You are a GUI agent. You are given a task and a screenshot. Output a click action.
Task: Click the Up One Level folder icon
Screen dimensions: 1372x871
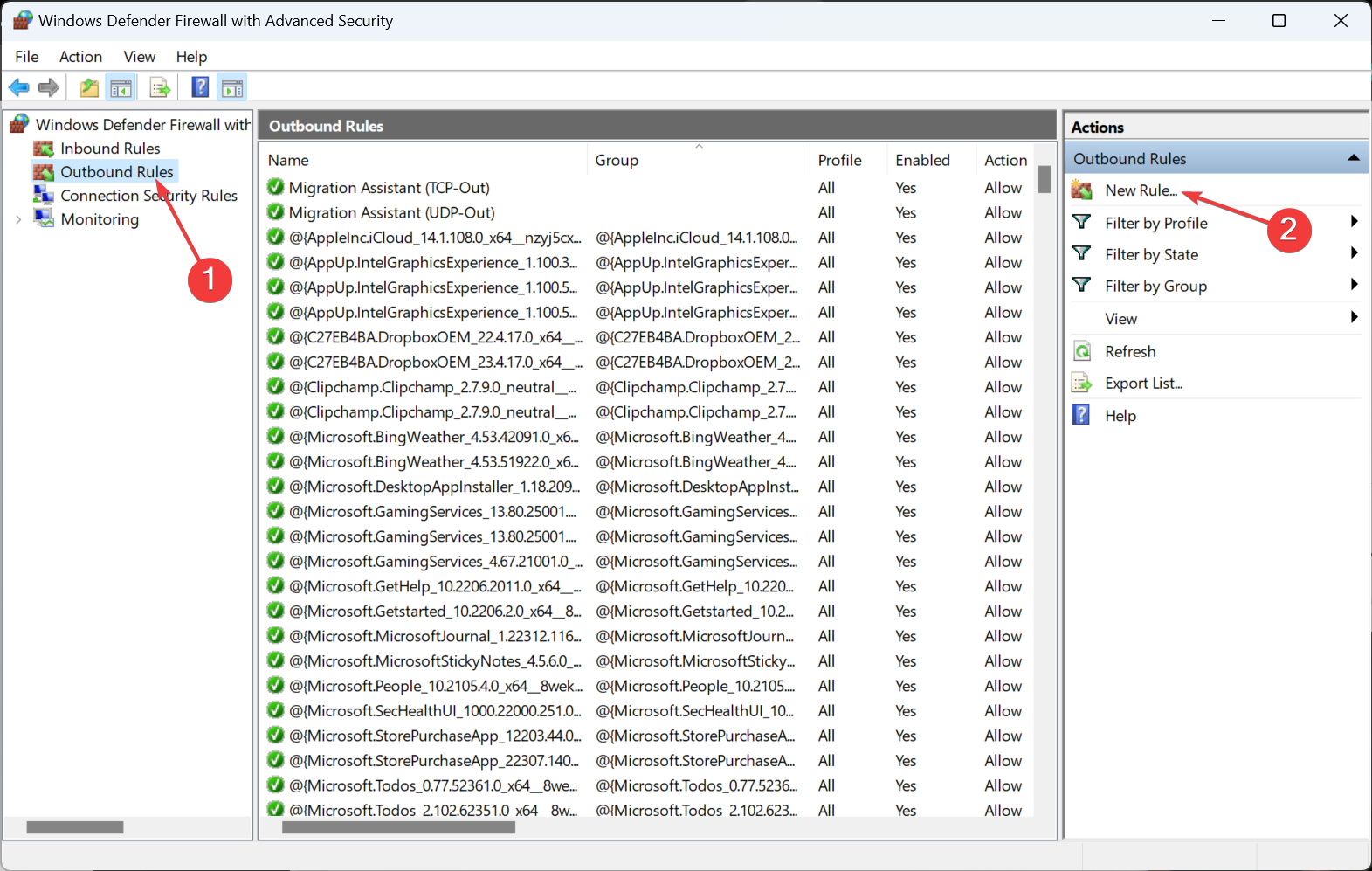click(89, 87)
